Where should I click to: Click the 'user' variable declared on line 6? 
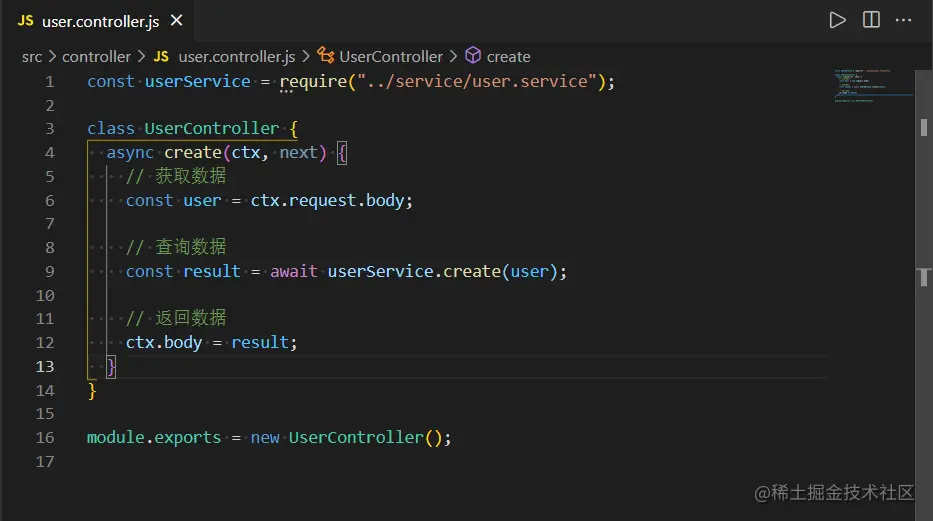coord(202,201)
